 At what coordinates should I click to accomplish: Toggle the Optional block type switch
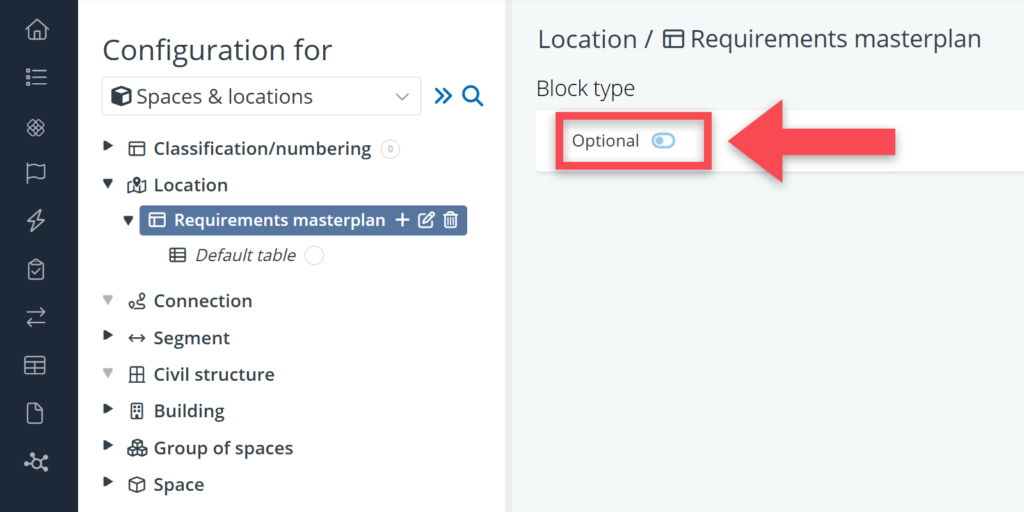[663, 141]
